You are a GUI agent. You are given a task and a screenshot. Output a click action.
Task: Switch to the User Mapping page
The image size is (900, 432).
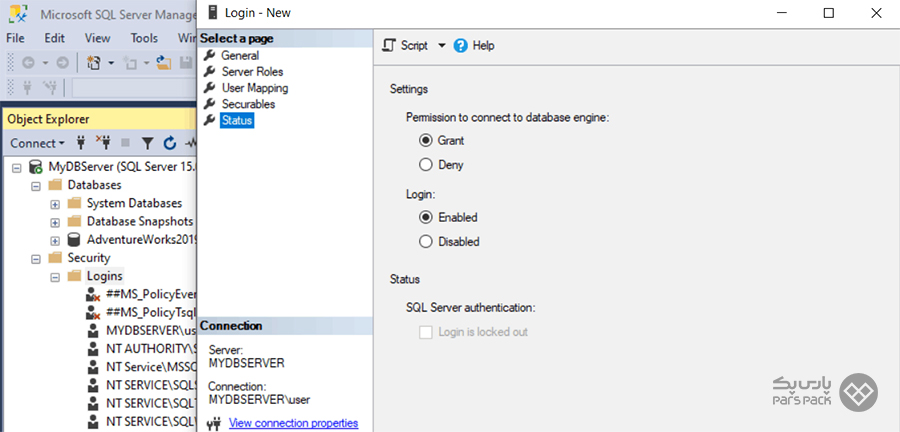(x=255, y=88)
